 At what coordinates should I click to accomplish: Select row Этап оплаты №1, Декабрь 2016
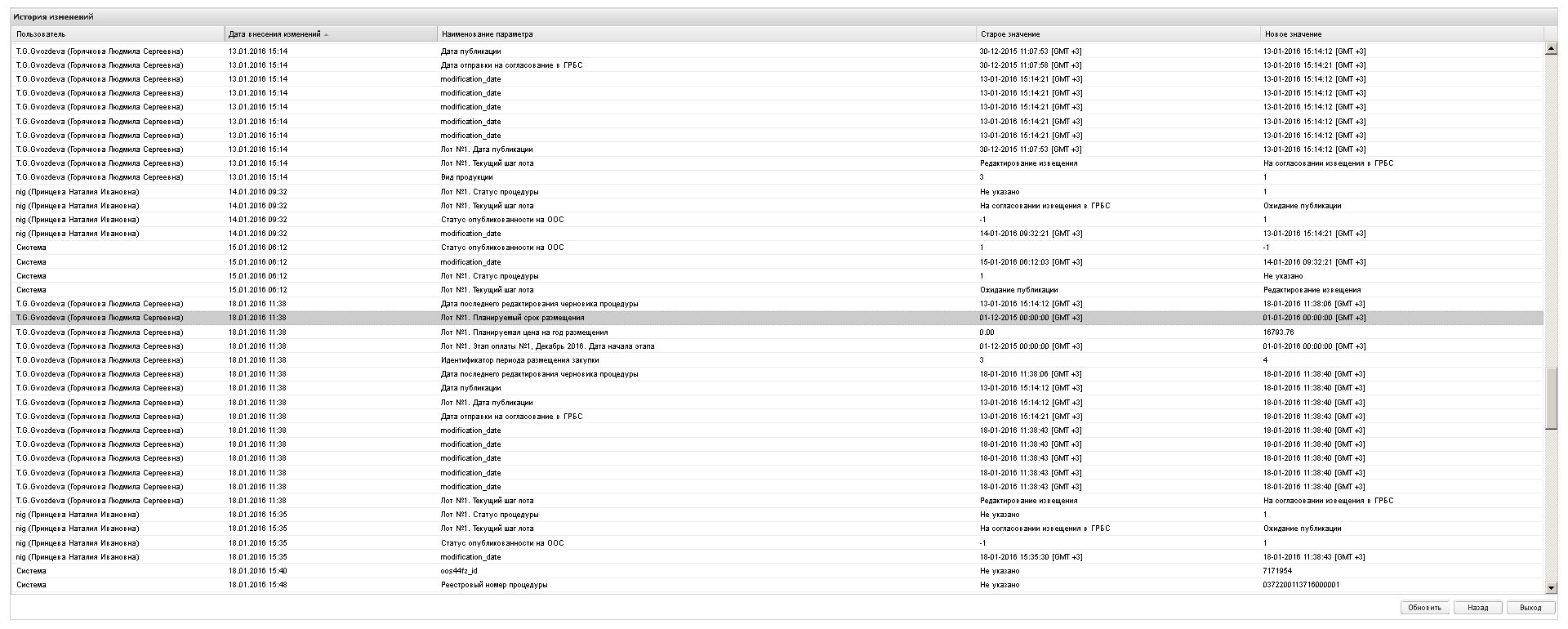coord(777,346)
